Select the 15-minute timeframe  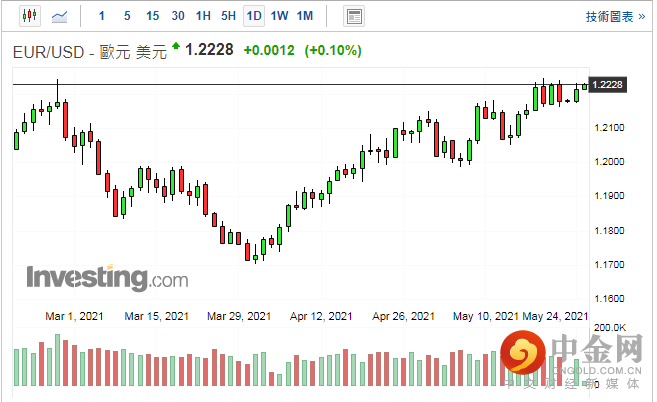(152, 16)
